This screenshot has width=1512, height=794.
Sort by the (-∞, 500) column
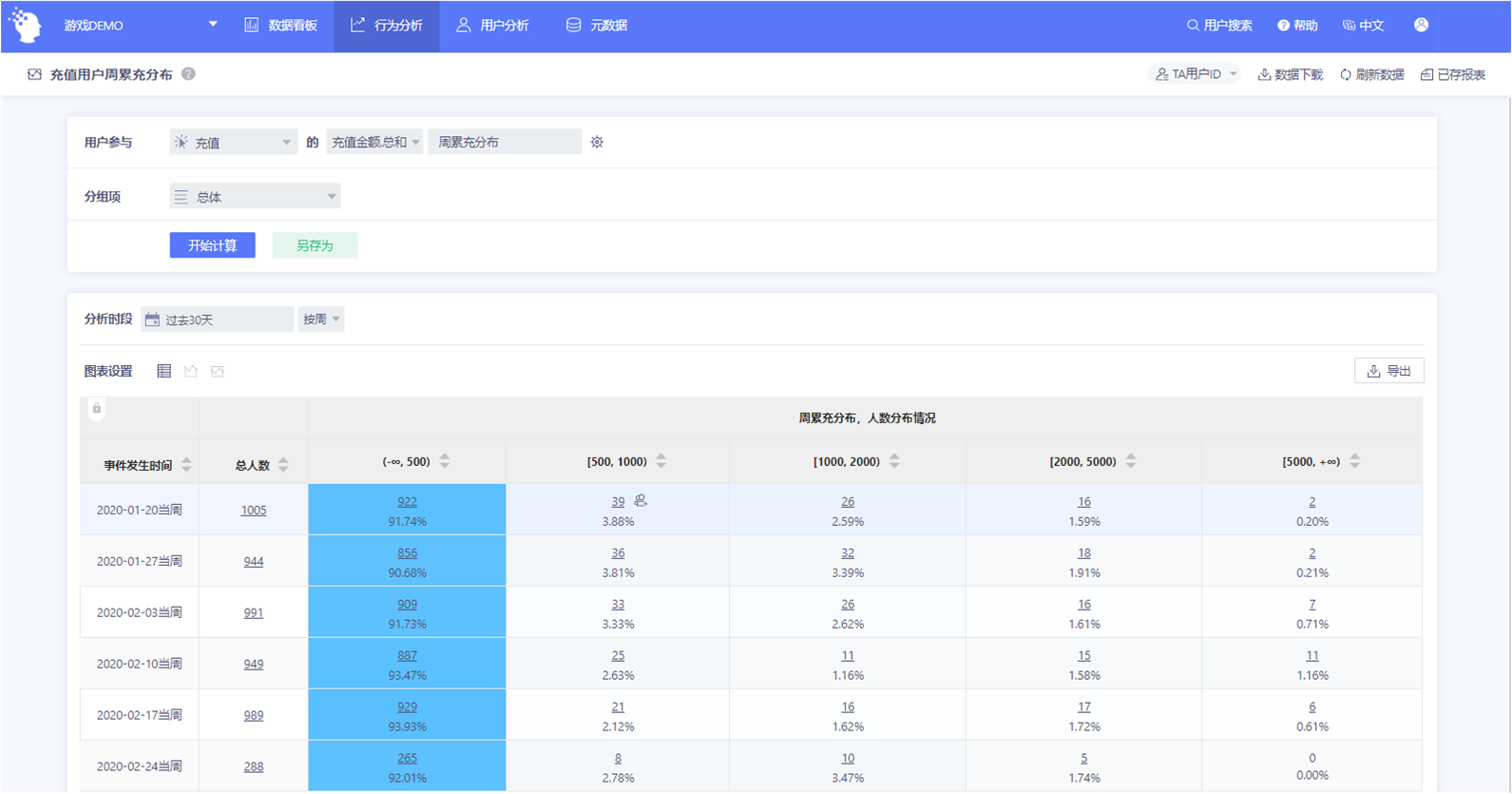445,461
